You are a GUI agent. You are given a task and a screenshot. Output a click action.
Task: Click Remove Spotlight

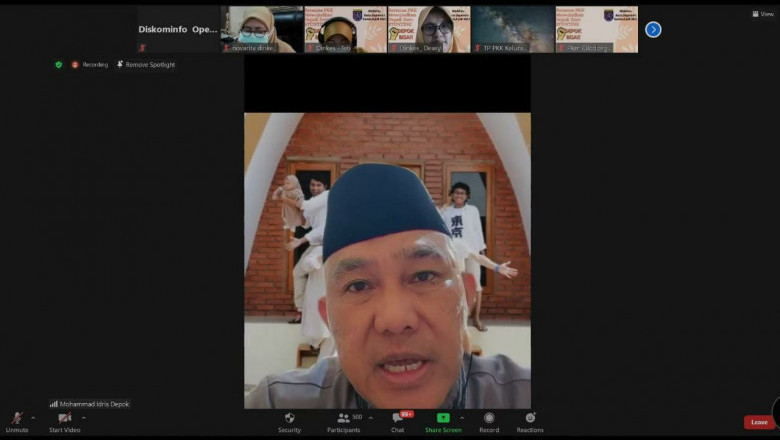[146, 64]
